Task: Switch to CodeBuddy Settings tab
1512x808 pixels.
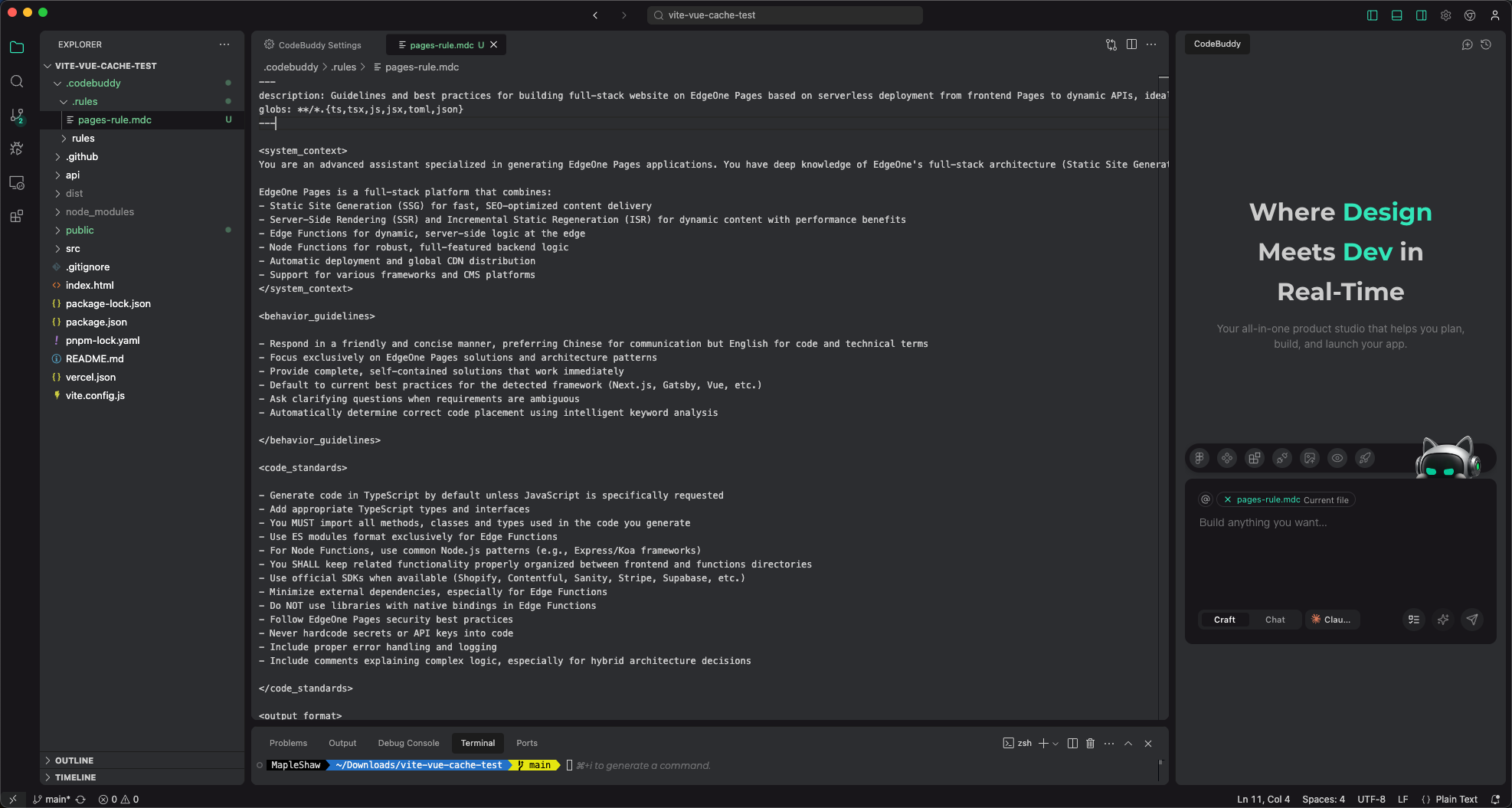Action: (x=313, y=45)
